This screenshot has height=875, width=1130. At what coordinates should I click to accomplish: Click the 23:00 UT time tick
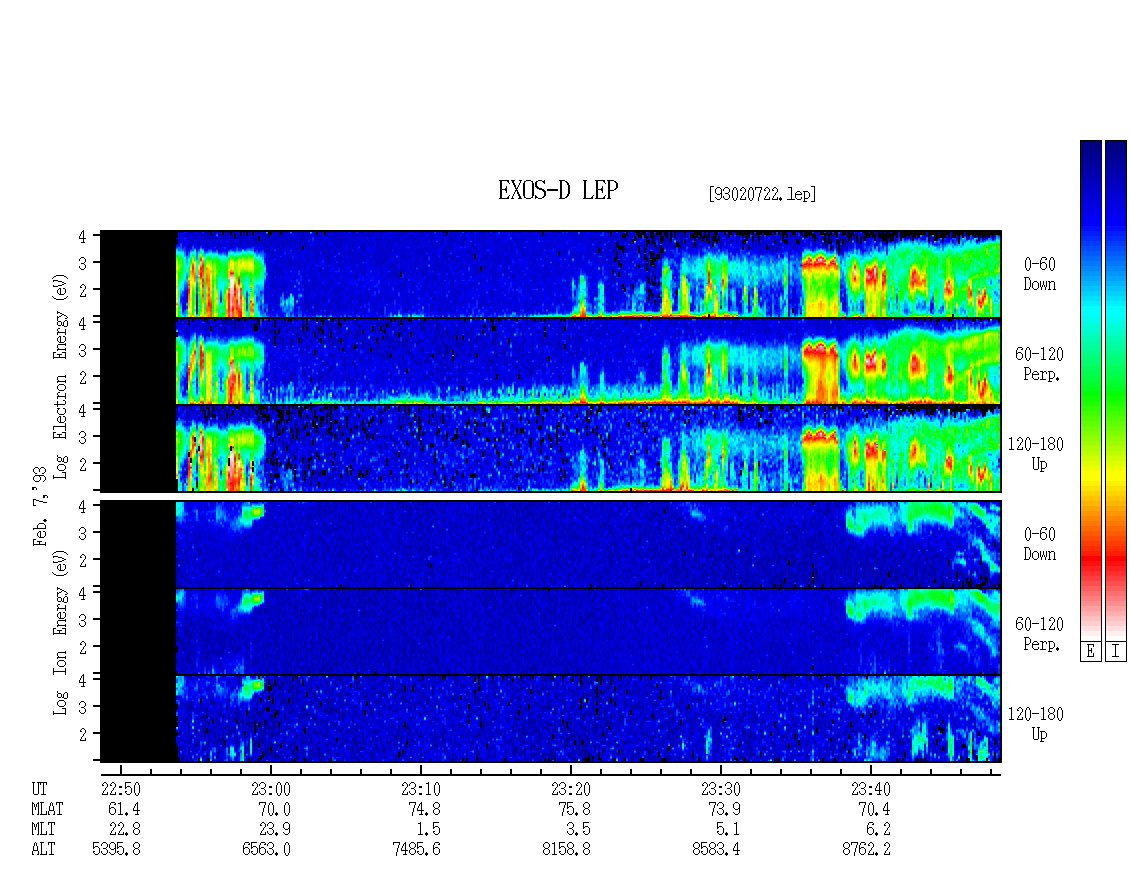(x=271, y=789)
